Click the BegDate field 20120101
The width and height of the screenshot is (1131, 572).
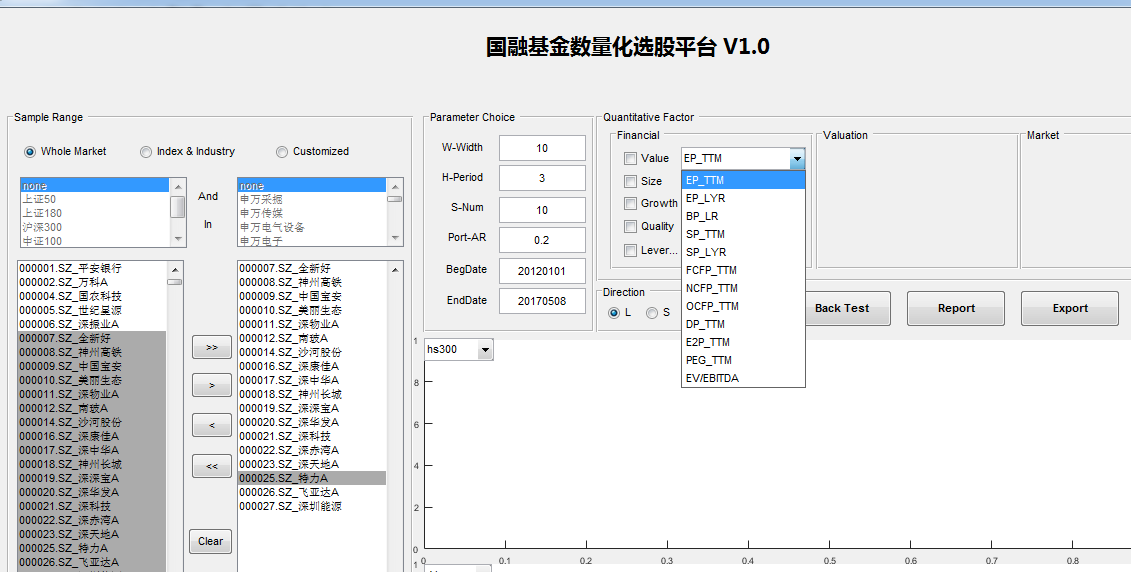[x=542, y=271]
